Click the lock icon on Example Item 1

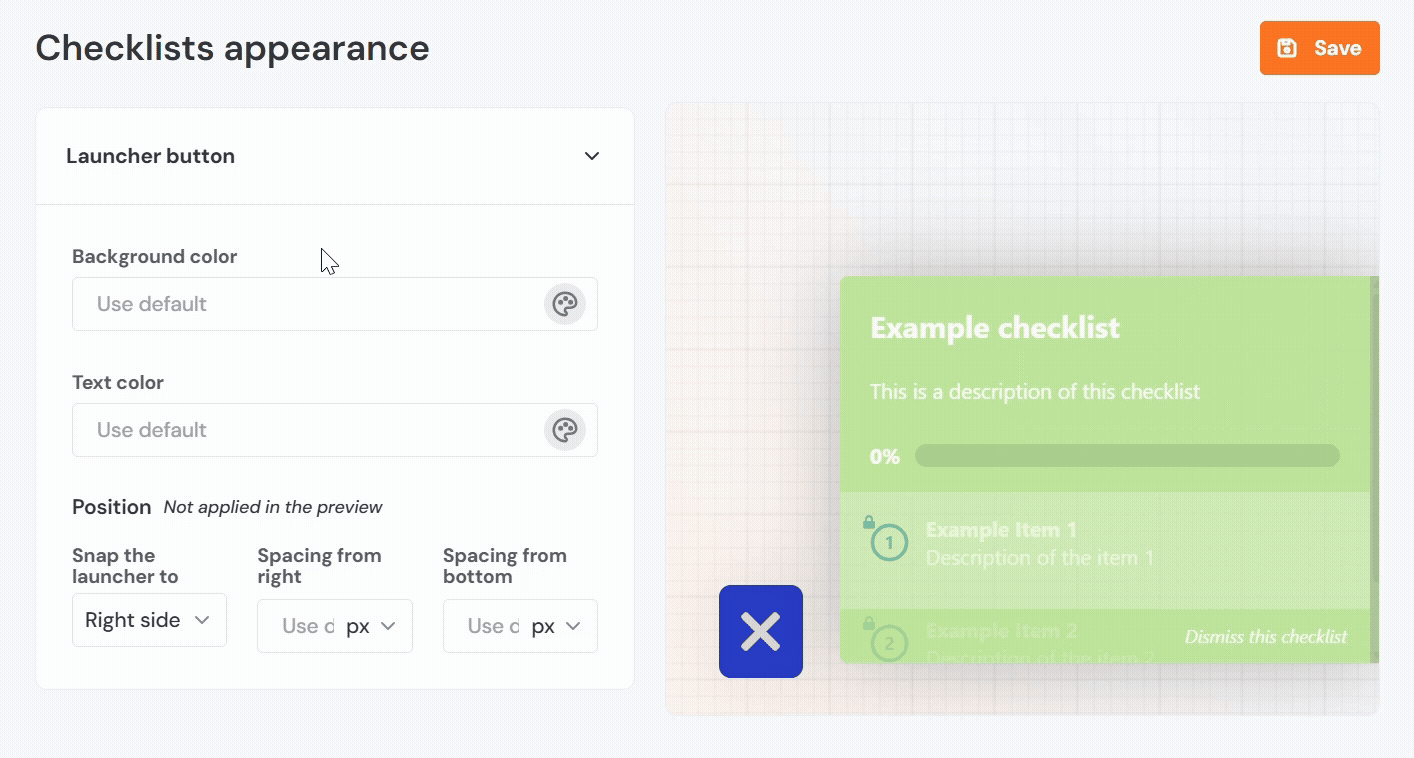coord(868,522)
